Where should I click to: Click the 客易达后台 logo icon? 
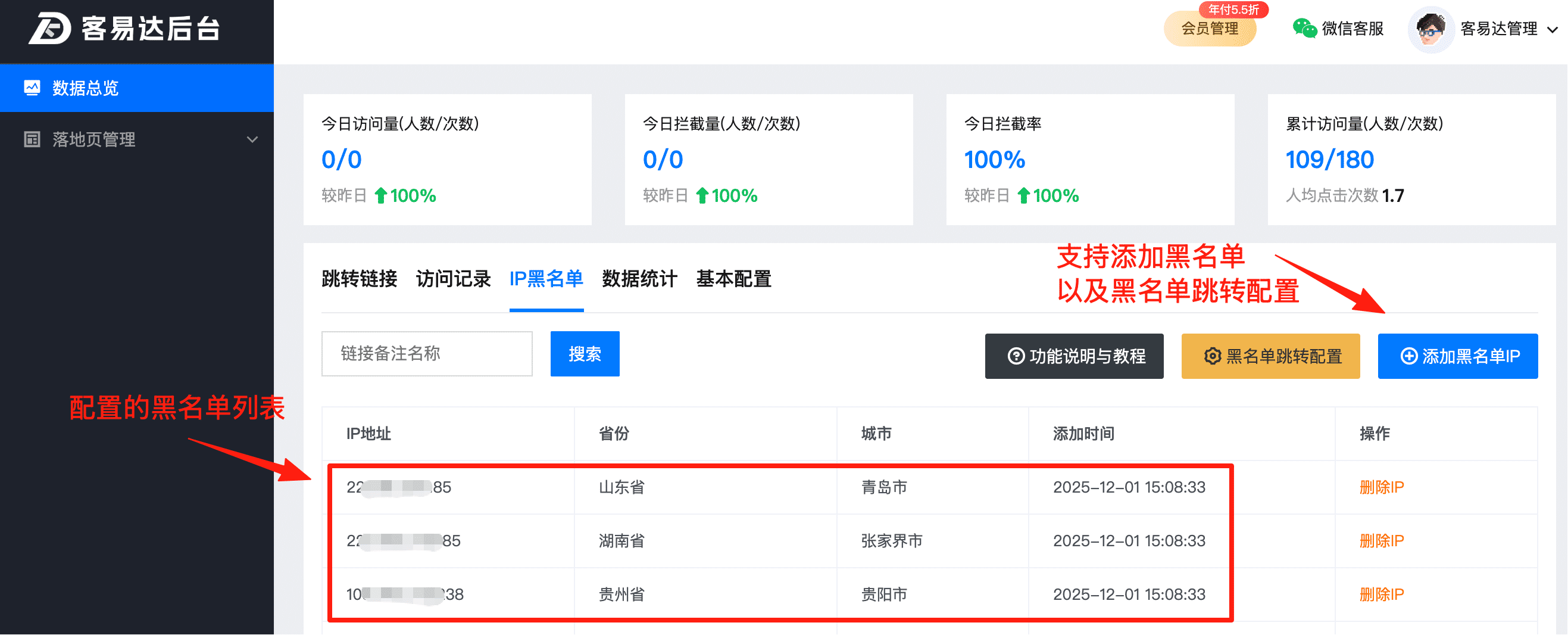(50, 29)
